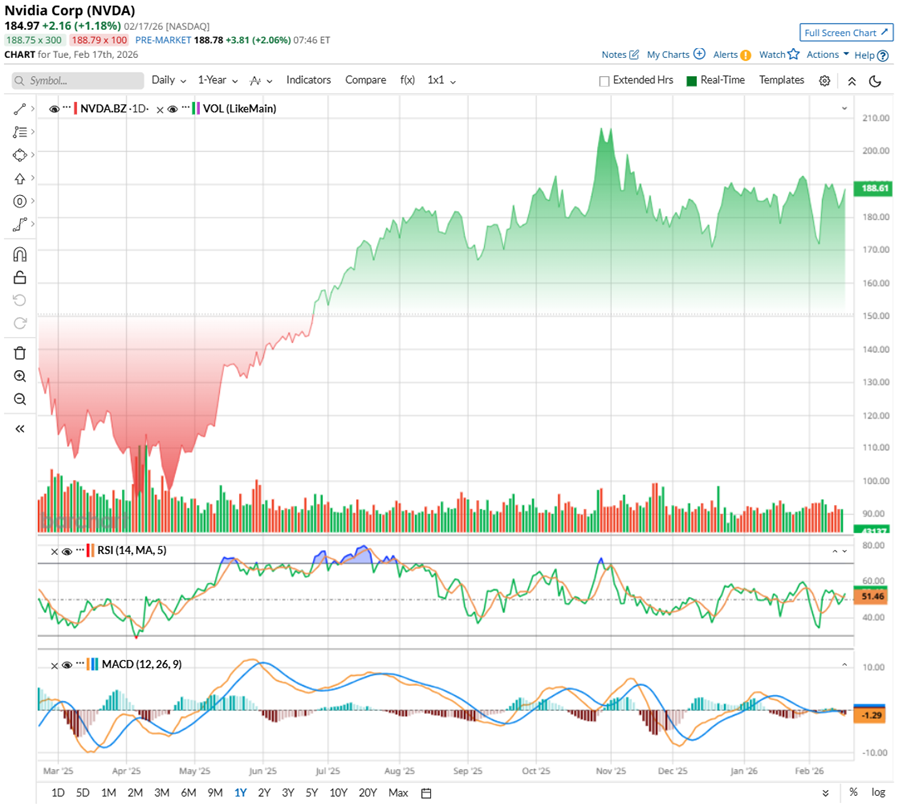Hide the NVDA.BZ price series eye icon

(x=54, y=109)
